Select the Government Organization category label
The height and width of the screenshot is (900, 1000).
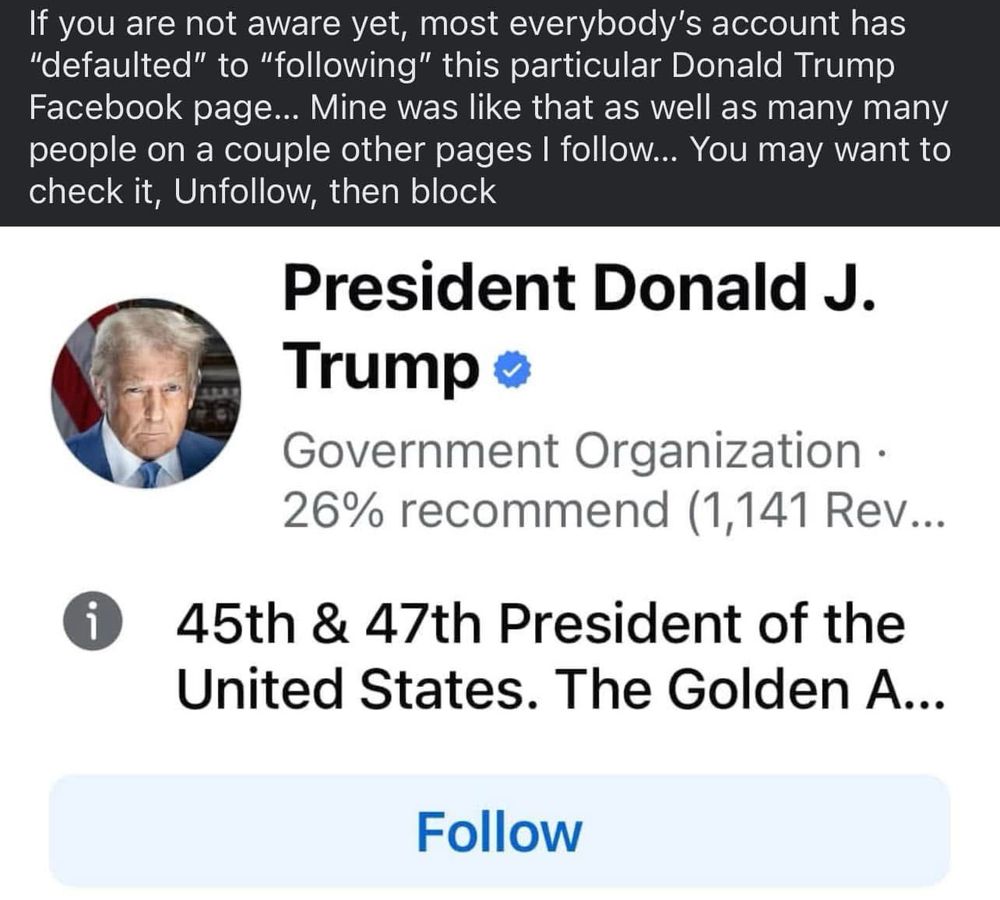(572, 450)
